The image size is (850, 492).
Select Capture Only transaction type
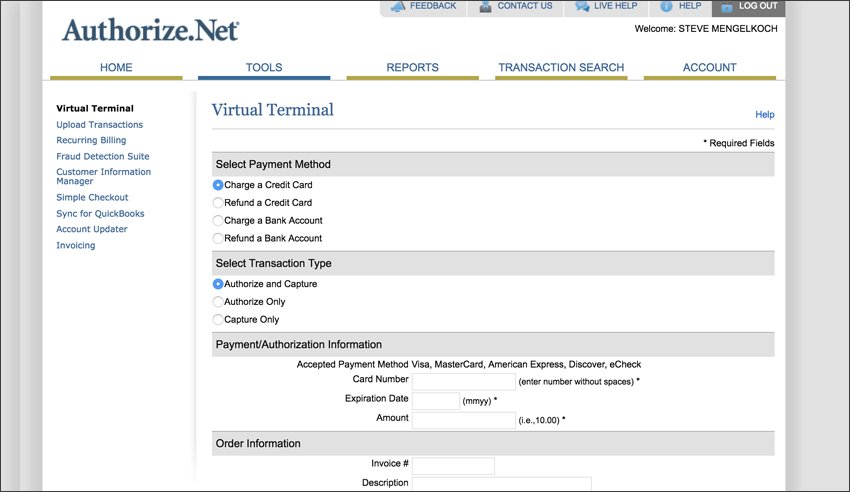pyautogui.click(x=218, y=320)
